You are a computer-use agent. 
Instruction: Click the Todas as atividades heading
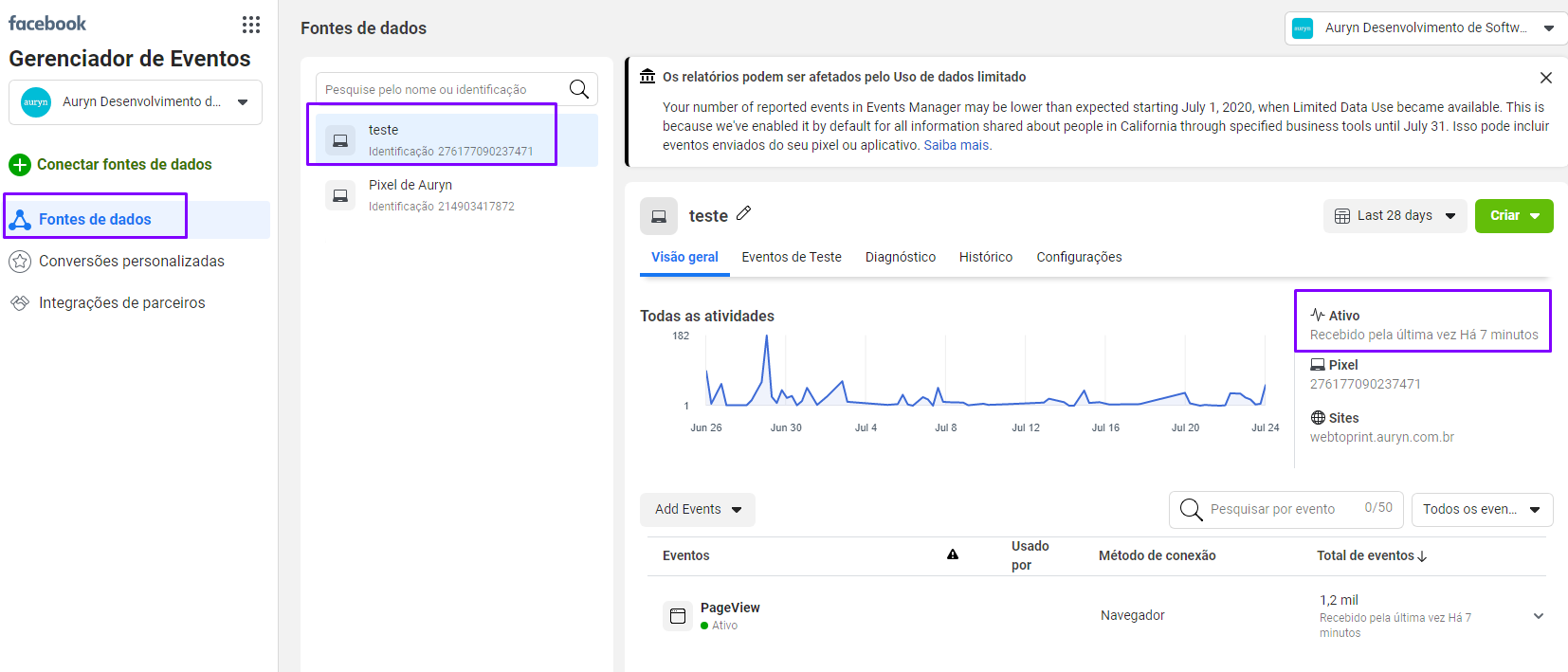coord(707,317)
